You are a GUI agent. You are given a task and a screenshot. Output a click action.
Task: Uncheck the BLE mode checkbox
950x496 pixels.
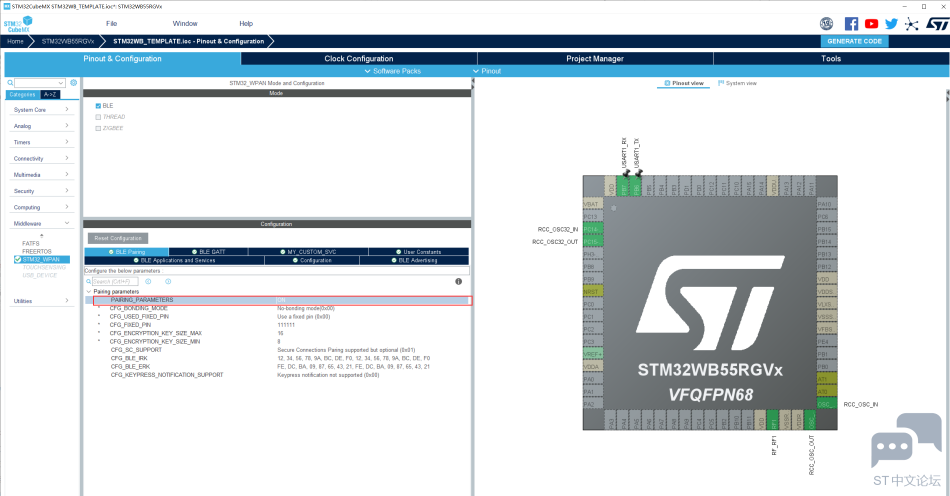tap(98, 106)
